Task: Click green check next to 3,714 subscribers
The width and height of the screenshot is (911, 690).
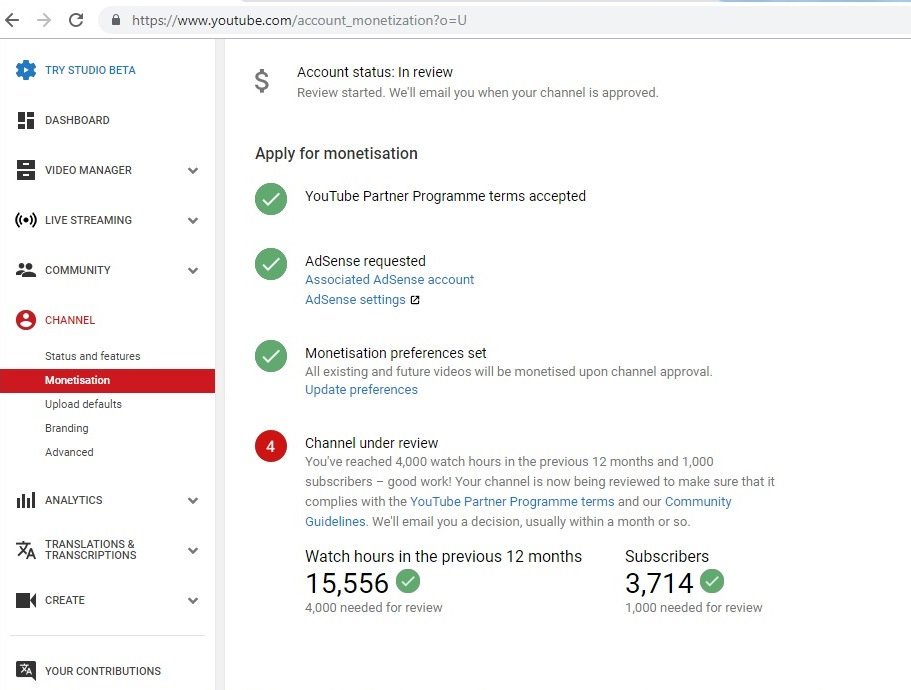Action: (x=712, y=581)
